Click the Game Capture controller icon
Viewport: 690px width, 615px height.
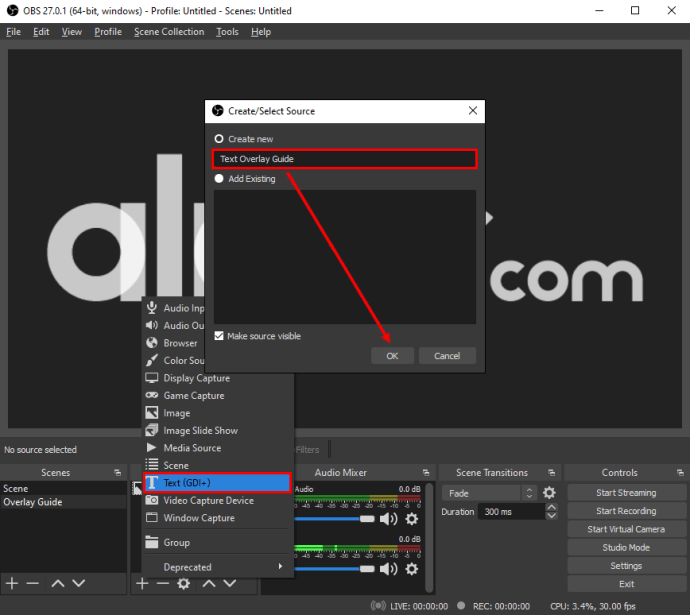pos(152,395)
